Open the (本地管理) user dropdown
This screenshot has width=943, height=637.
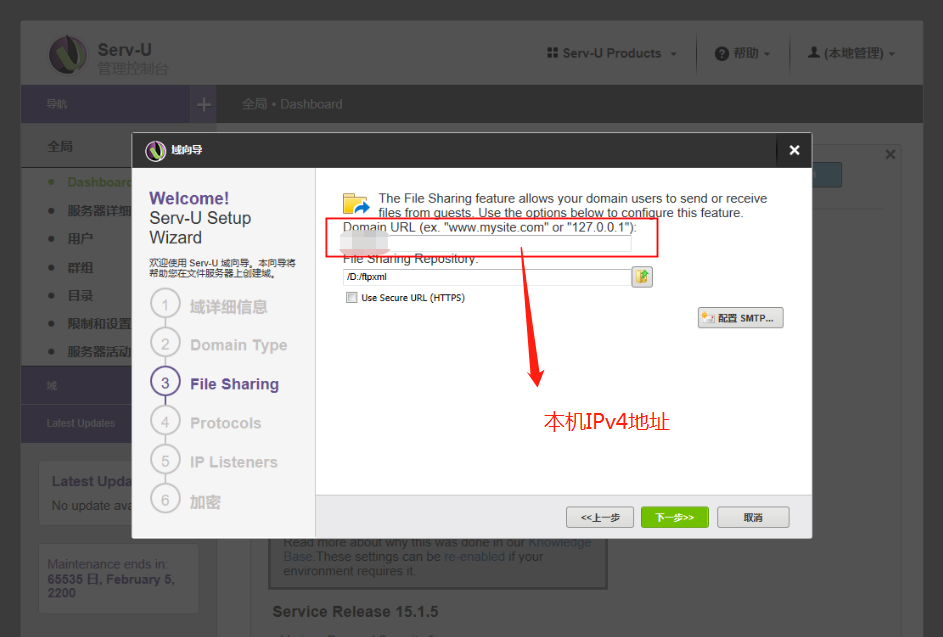click(x=851, y=53)
